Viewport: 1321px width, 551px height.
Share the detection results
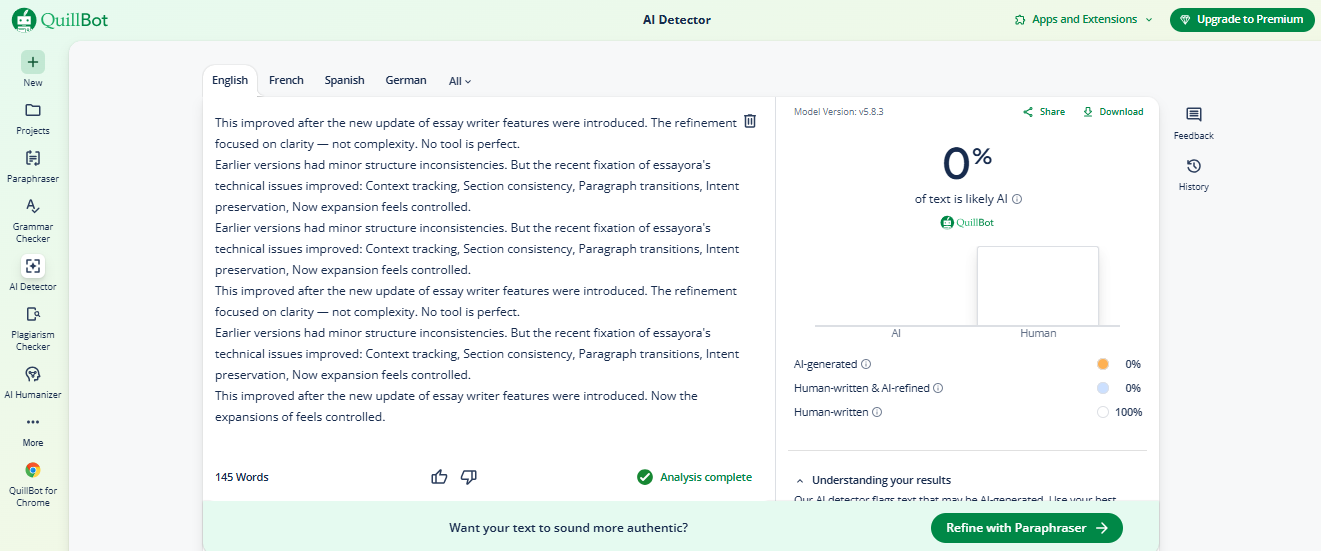(1044, 112)
